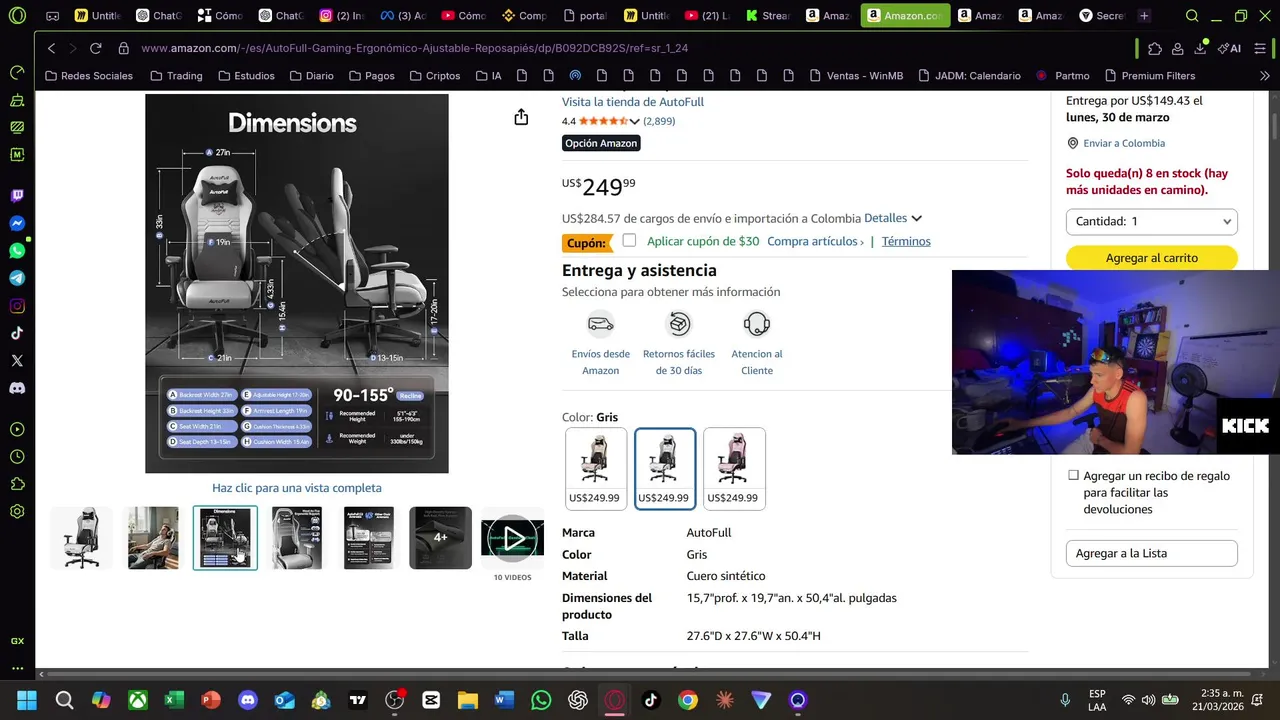Click Atencion al Cliente headset icon
The height and width of the screenshot is (720, 1280).
(757, 323)
